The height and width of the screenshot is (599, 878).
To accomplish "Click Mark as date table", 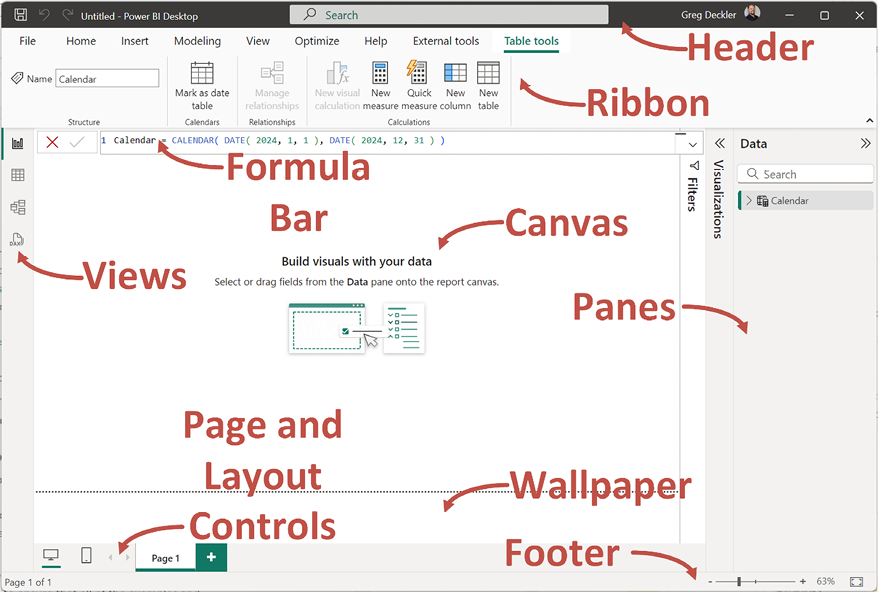I will 202,84.
